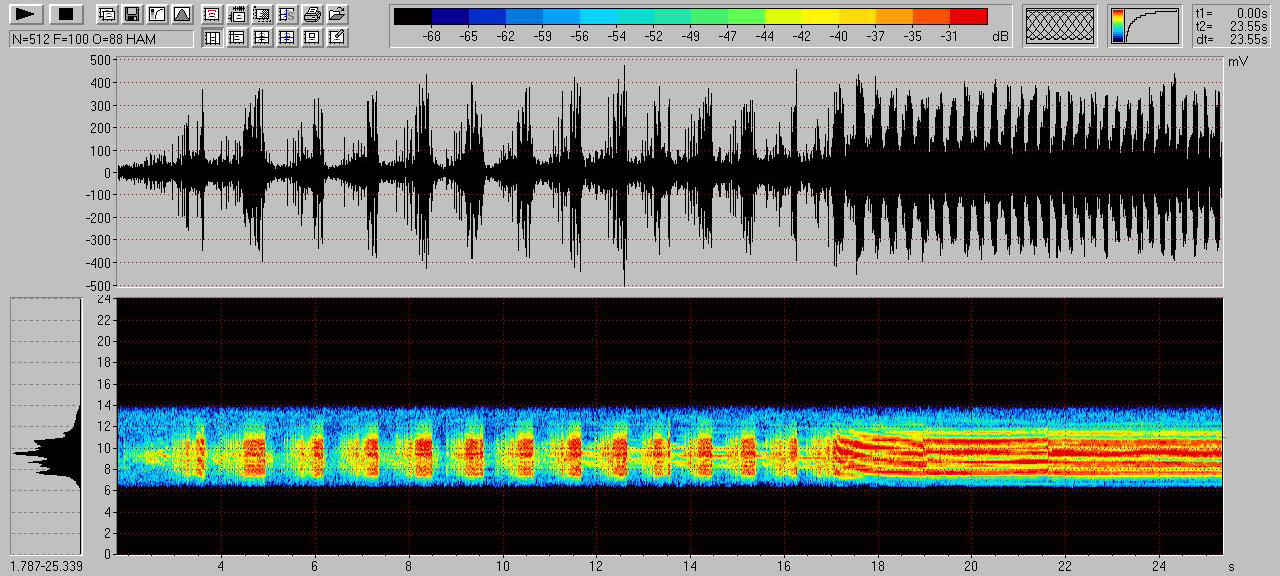Click the N=512 F=100 parameters field
This screenshot has height=576, width=1280.
(101, 38)
